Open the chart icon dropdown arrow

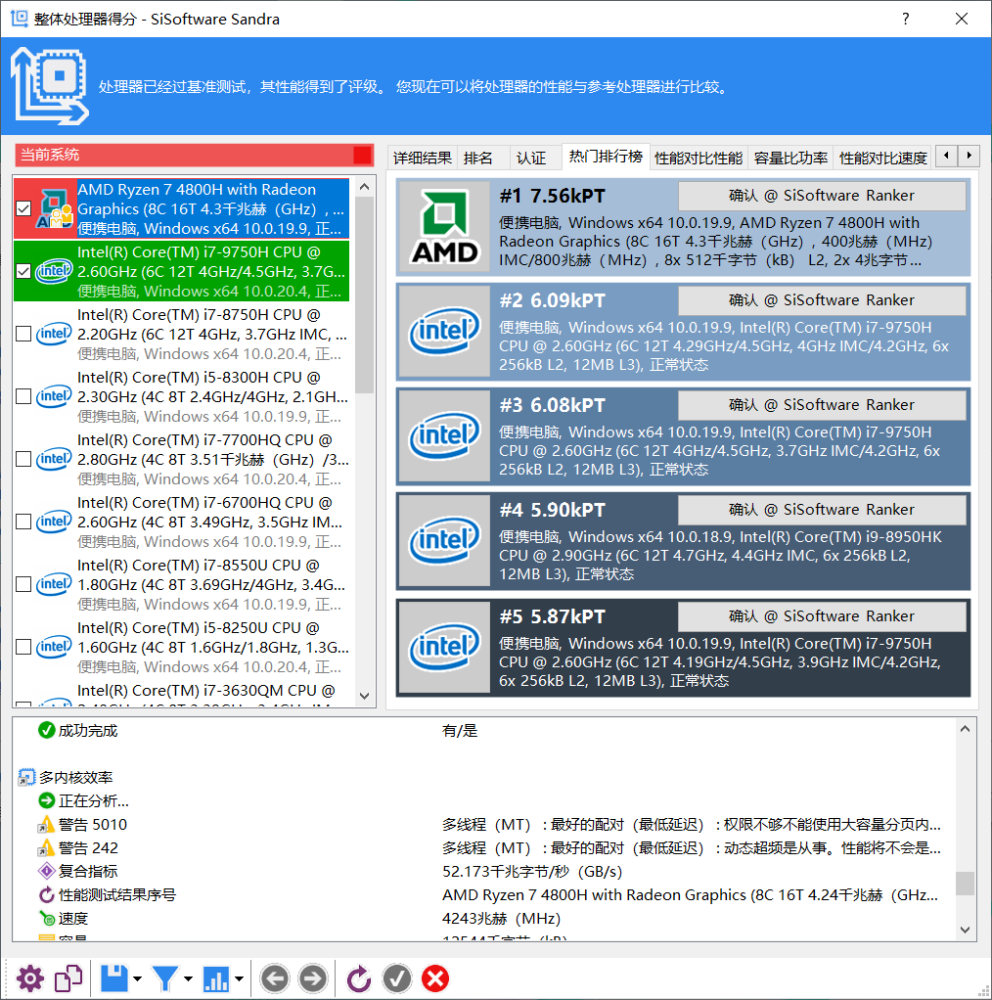coord(239,979)
